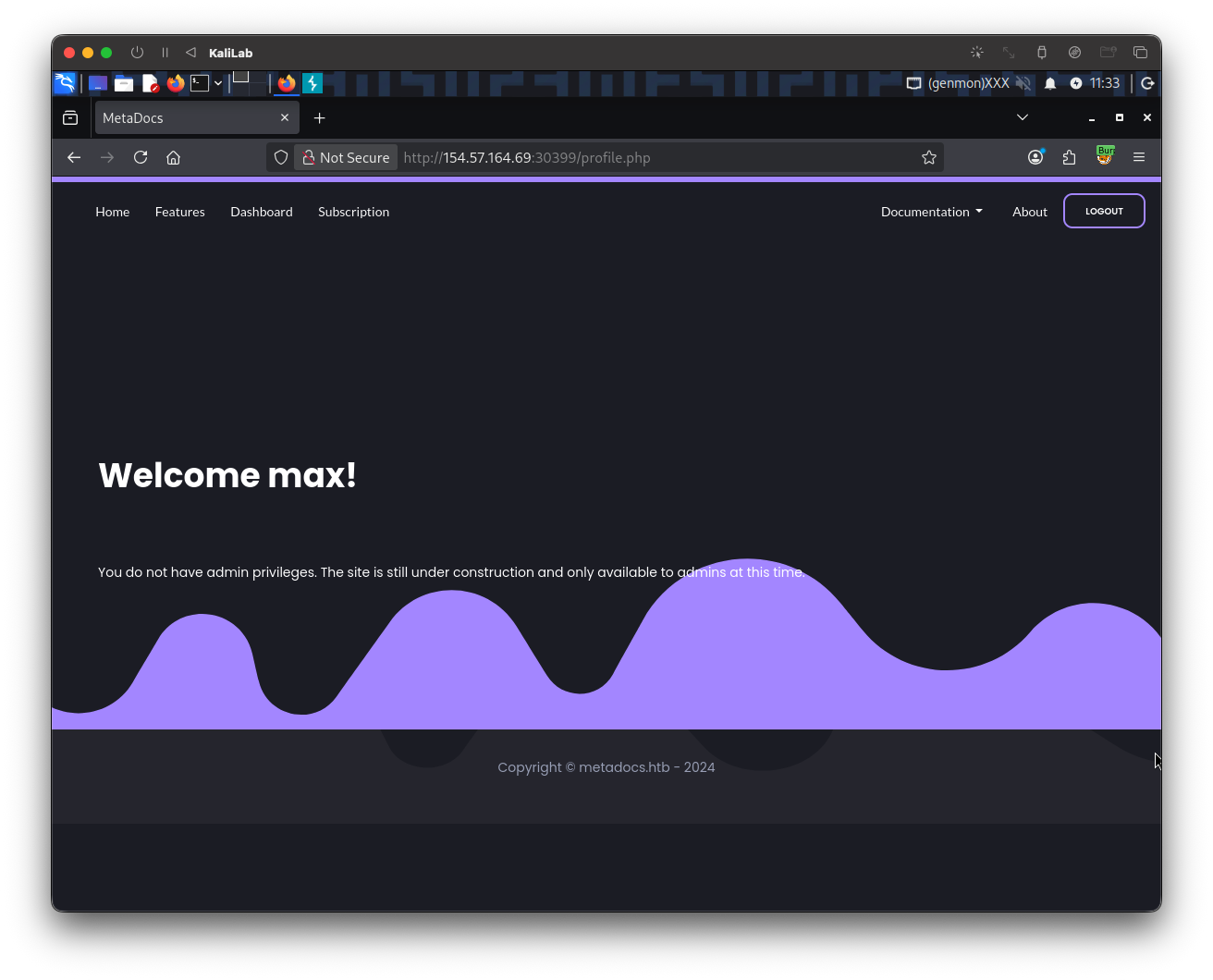
Task: Open the Kali applications menu icon
Action: coord(65,83)
